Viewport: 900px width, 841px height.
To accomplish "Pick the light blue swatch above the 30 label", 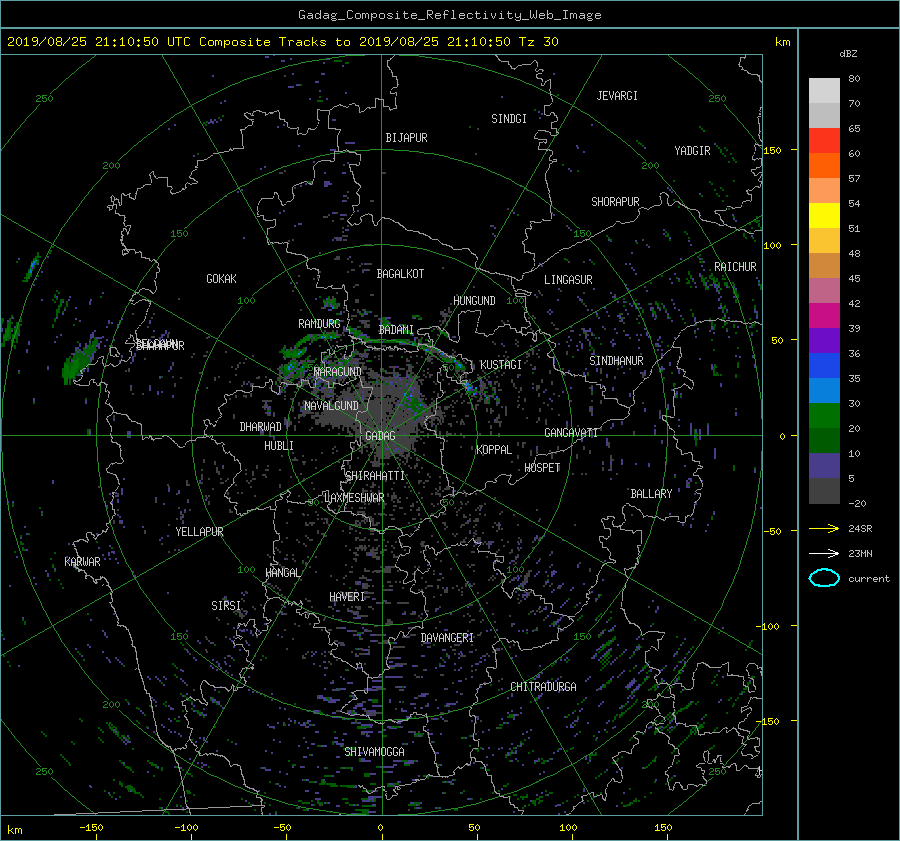I will click(824, 390).
